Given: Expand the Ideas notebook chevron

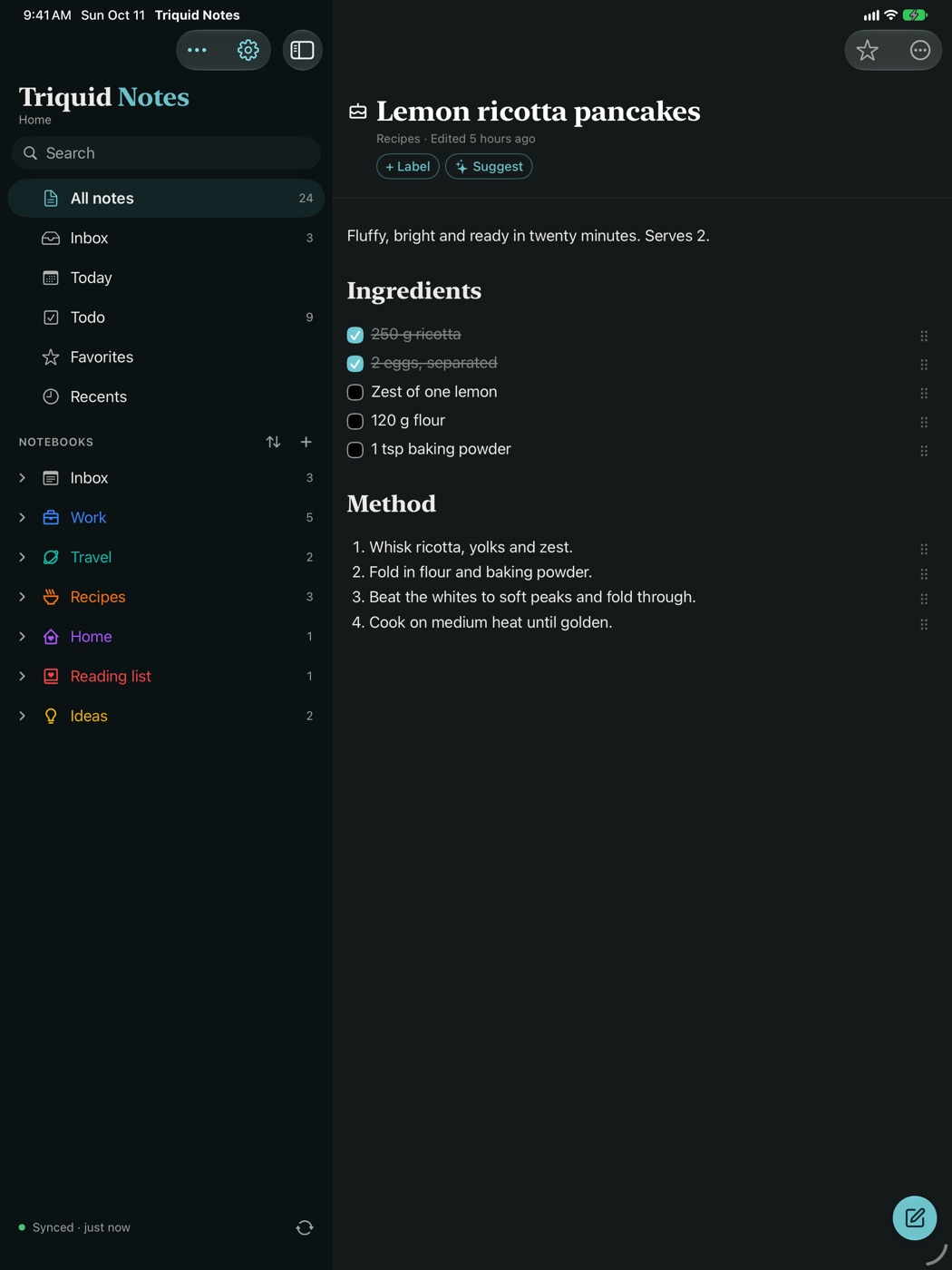Looking at the screenshot, I should (x=23, y=716).
